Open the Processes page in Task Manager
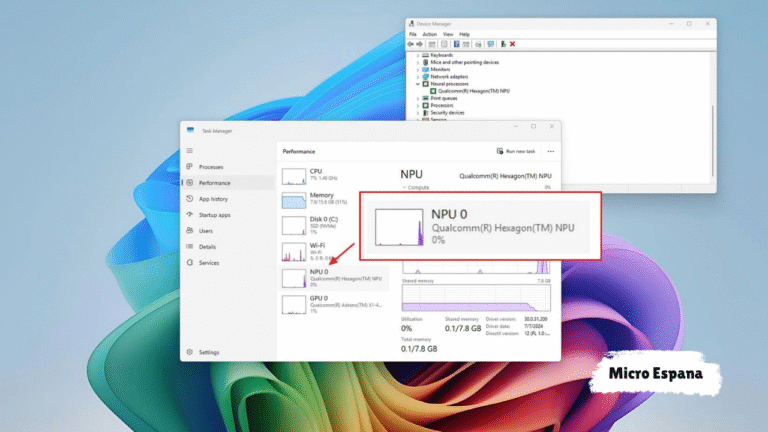The height and width of the screenshot is (432, 768). [x=210, y=167]
